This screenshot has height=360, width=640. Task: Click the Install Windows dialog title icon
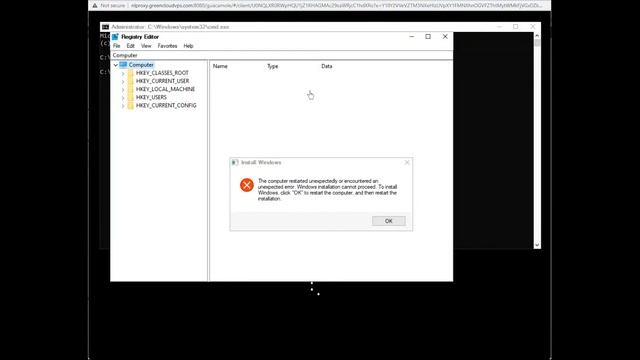point(235,162)
